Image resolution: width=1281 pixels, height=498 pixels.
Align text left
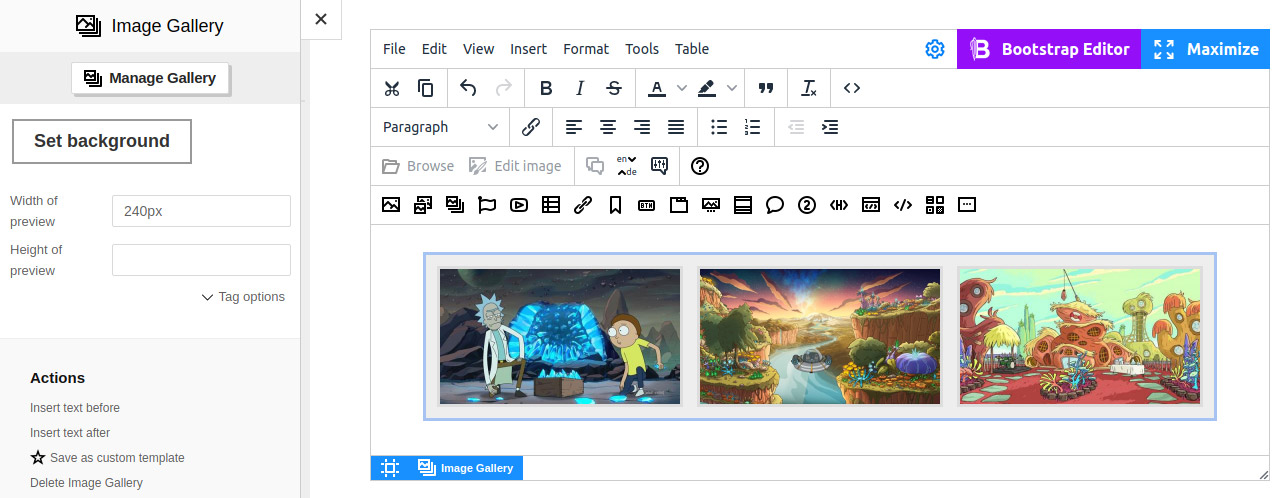pyautogui.click(x=574, y=127)
